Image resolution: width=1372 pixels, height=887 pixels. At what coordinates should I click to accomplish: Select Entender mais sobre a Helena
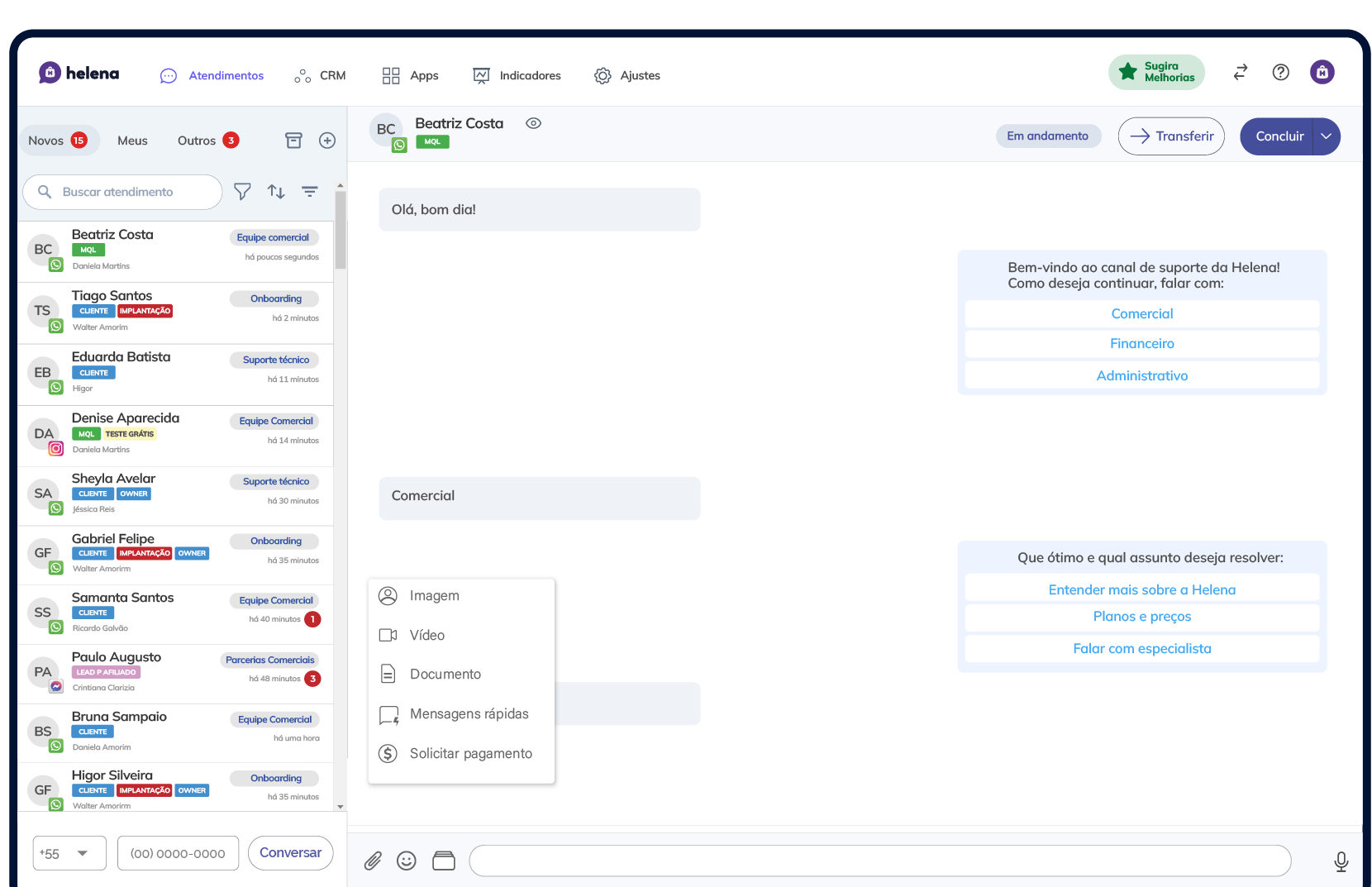pos(1142,589)
